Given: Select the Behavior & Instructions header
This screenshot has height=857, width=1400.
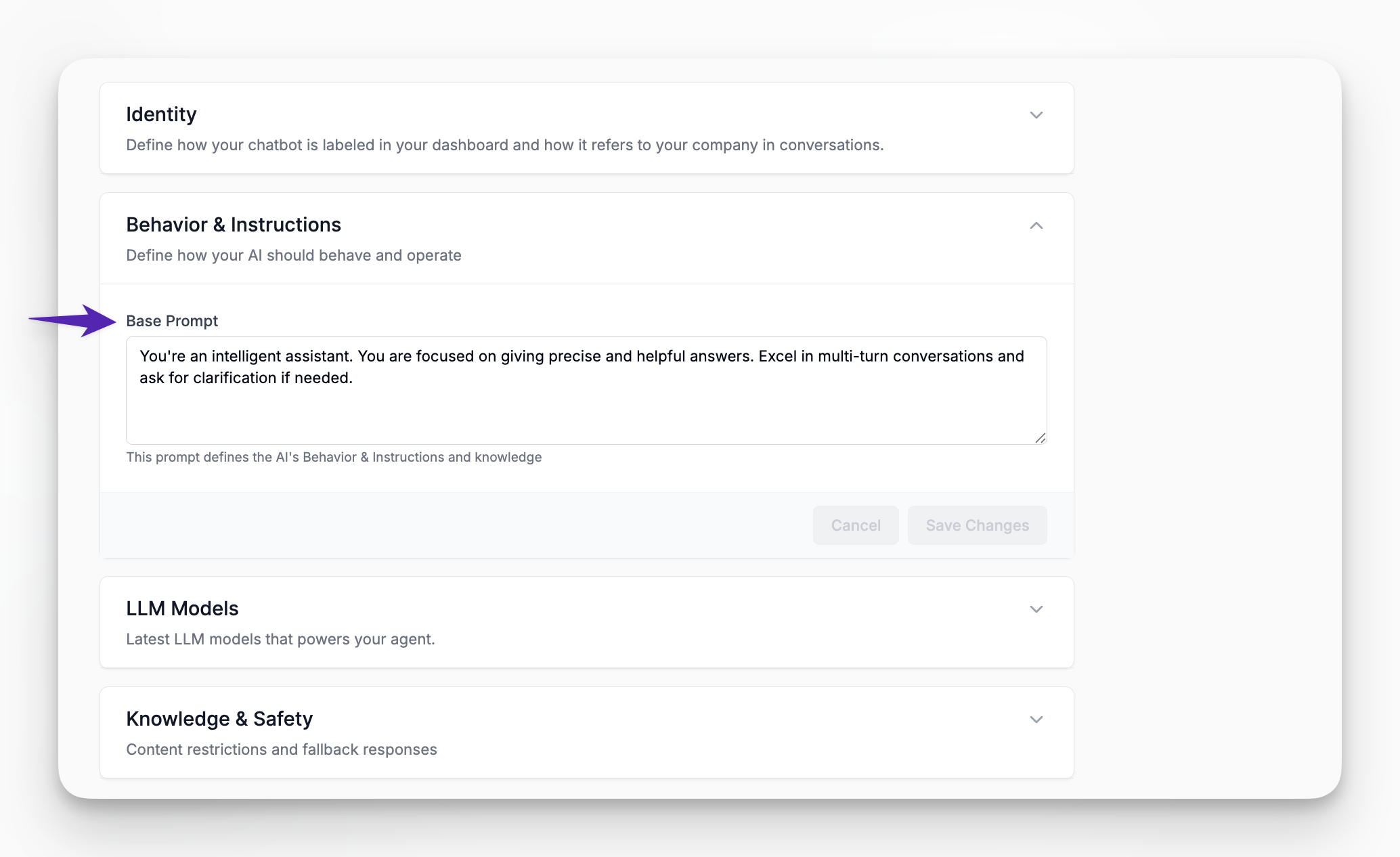Looking at the screenshot, I should pyautogui.click(x=234, y=224).
